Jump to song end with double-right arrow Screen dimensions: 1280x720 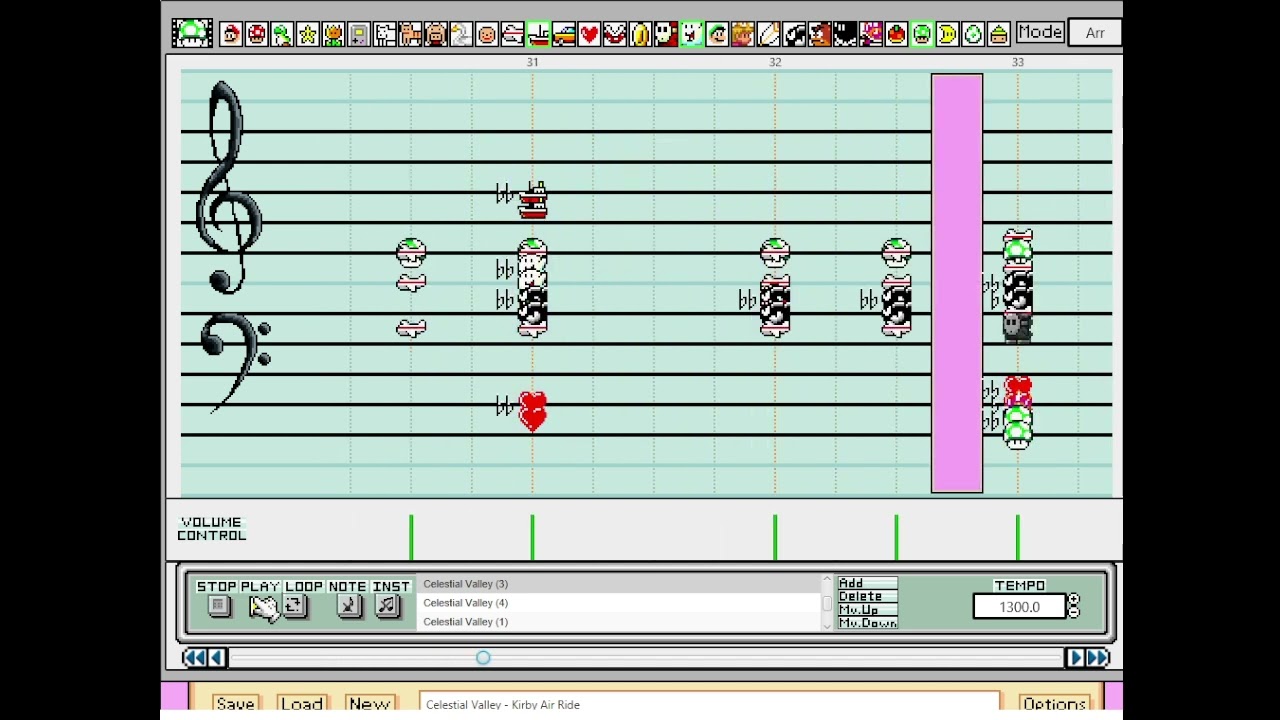[1098, 657]
